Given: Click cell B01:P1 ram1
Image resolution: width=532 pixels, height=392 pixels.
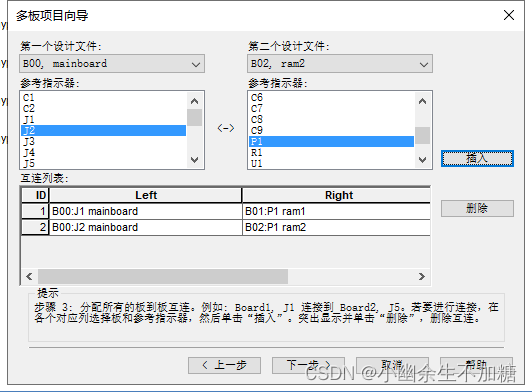Looking at the screenshot, I should 337,211.
